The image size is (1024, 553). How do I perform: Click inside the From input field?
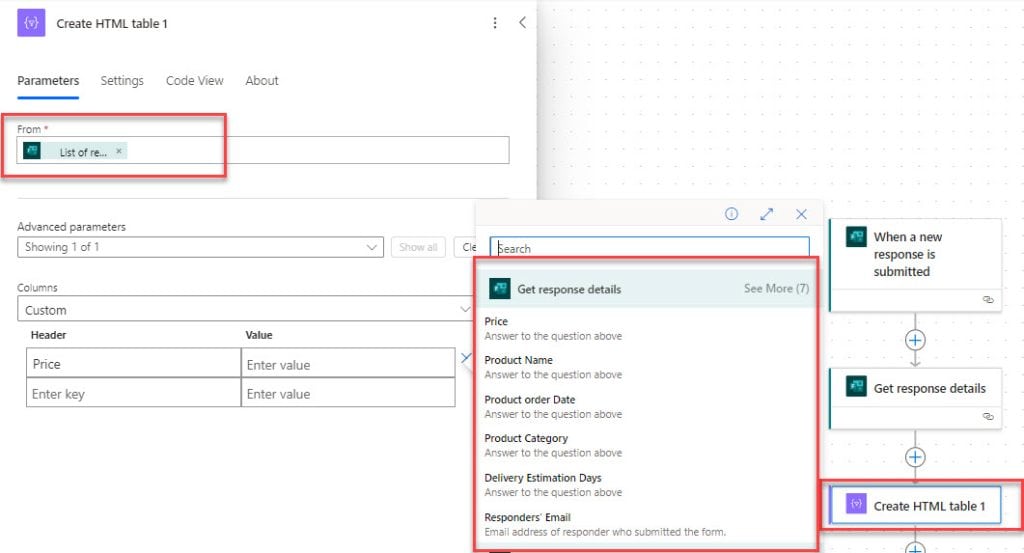[x=263, y=150]
